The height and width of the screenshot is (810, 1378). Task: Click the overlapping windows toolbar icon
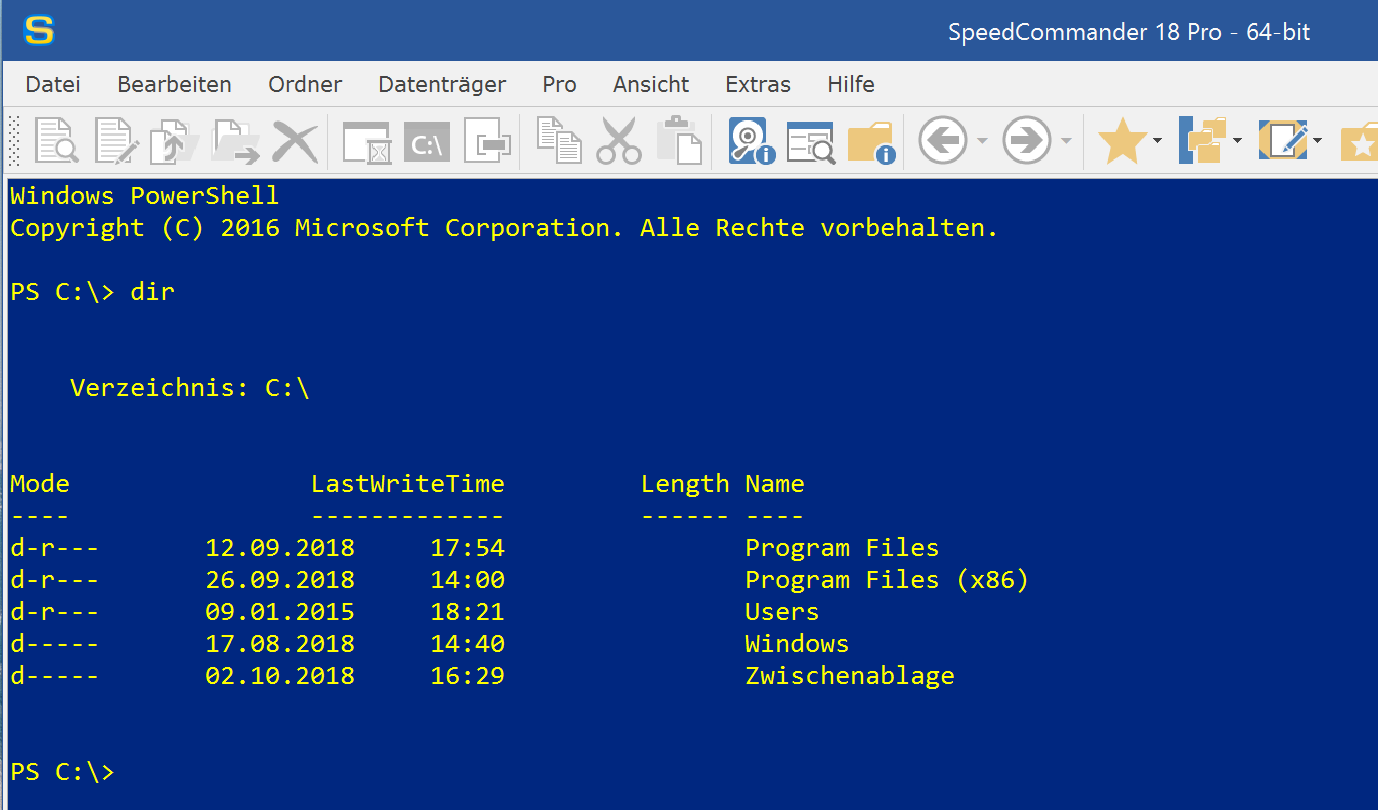coord(488,142)
